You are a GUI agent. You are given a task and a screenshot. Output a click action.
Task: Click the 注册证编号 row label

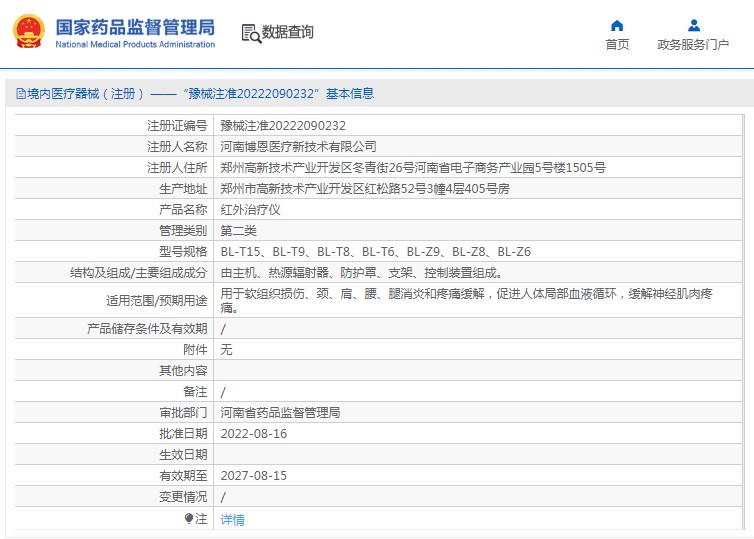point(177,125)
